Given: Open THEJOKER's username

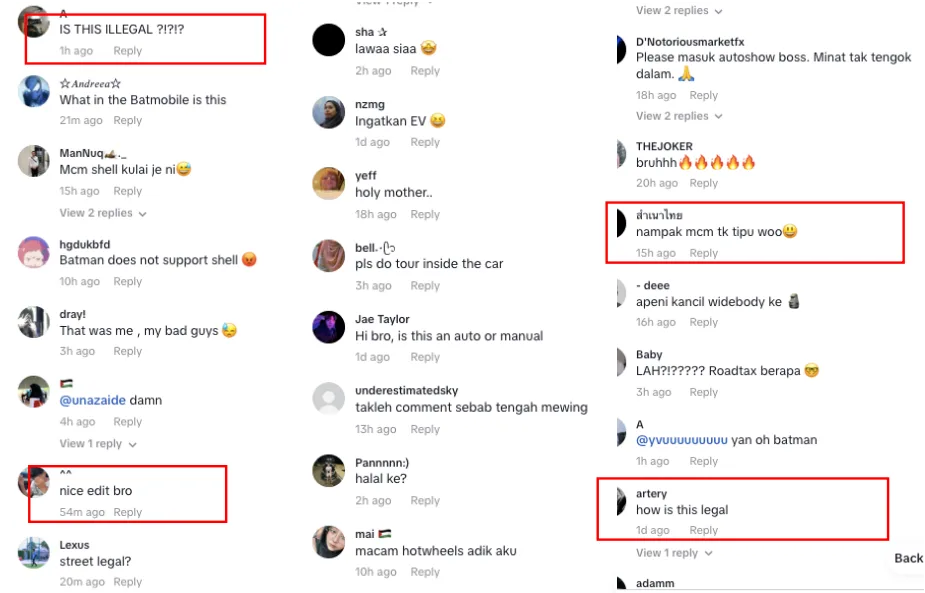Looking at the screenshot, I should pos(664,146).
